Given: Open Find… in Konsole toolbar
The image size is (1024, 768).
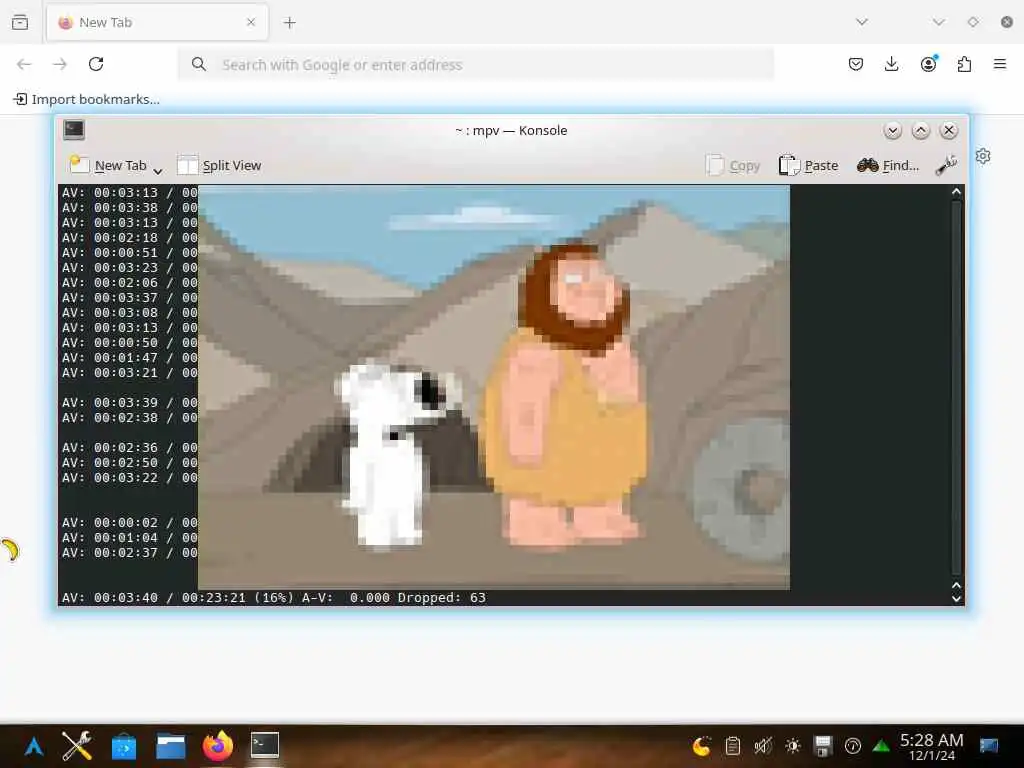Looking at the screenshot, I should coord(888,166).
